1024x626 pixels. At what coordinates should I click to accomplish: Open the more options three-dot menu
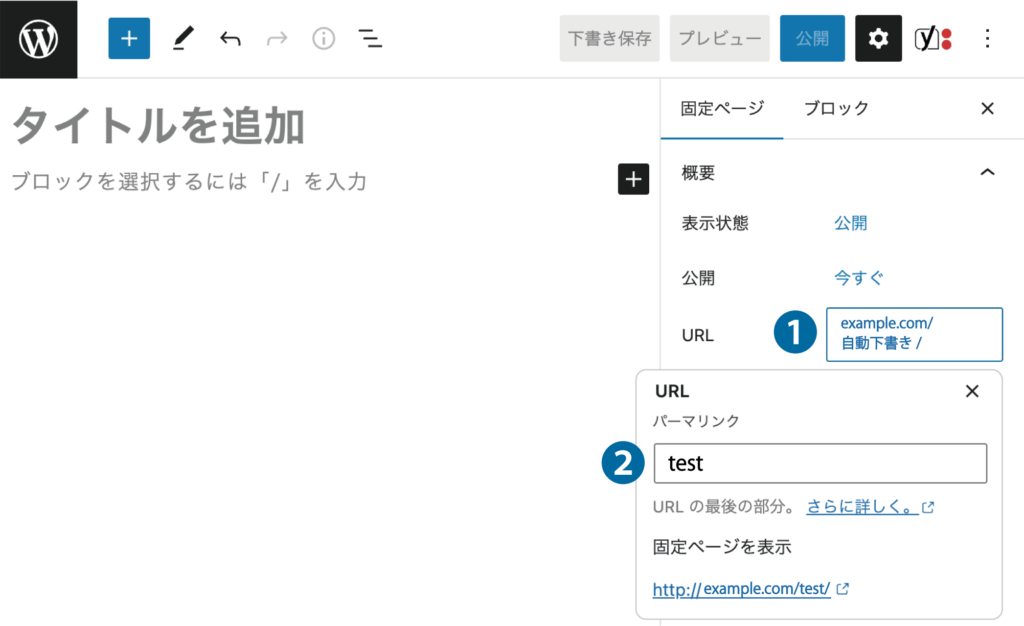[x=988, y=38]
